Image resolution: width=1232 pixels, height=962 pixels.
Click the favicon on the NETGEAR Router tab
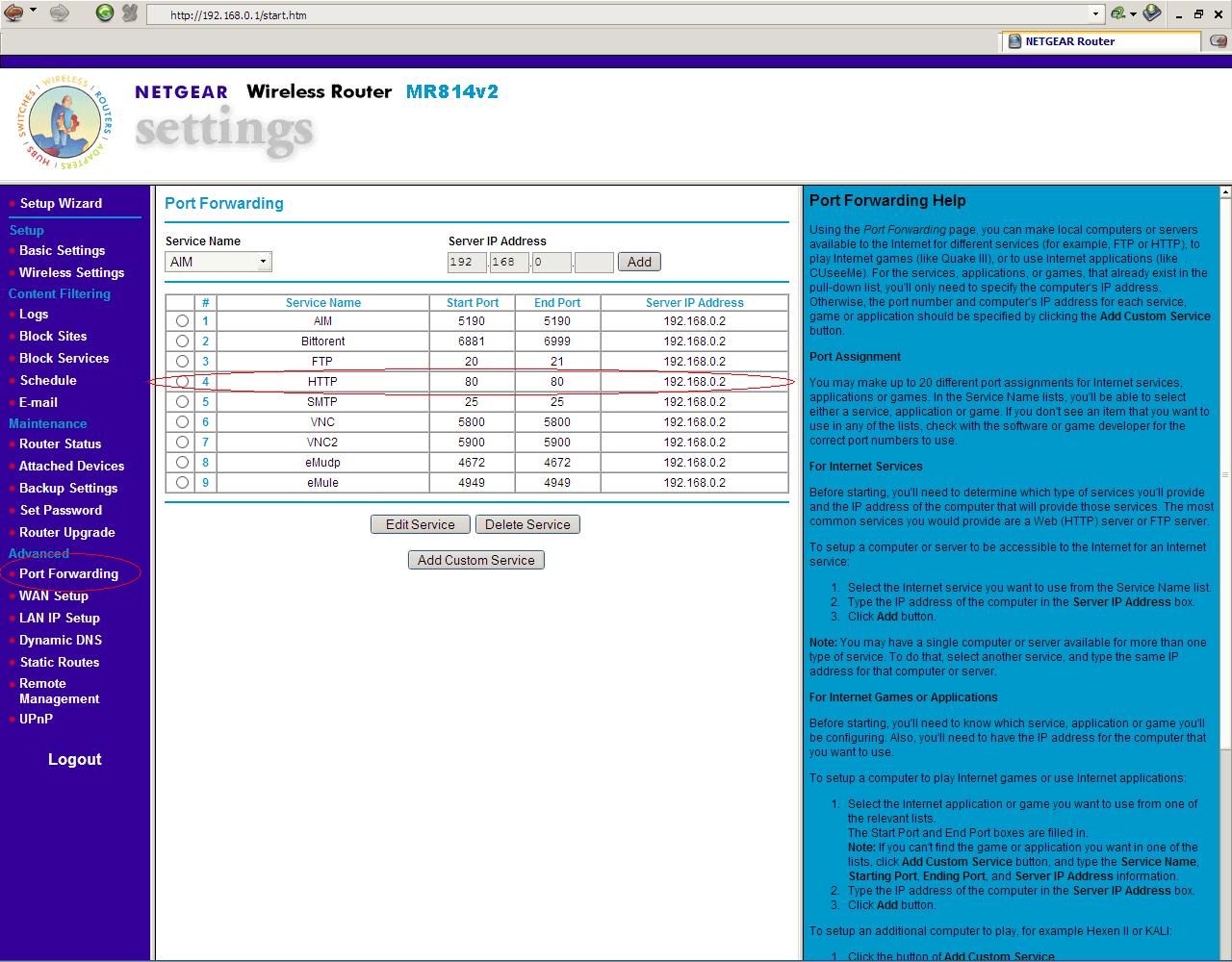coord(1014,41)
